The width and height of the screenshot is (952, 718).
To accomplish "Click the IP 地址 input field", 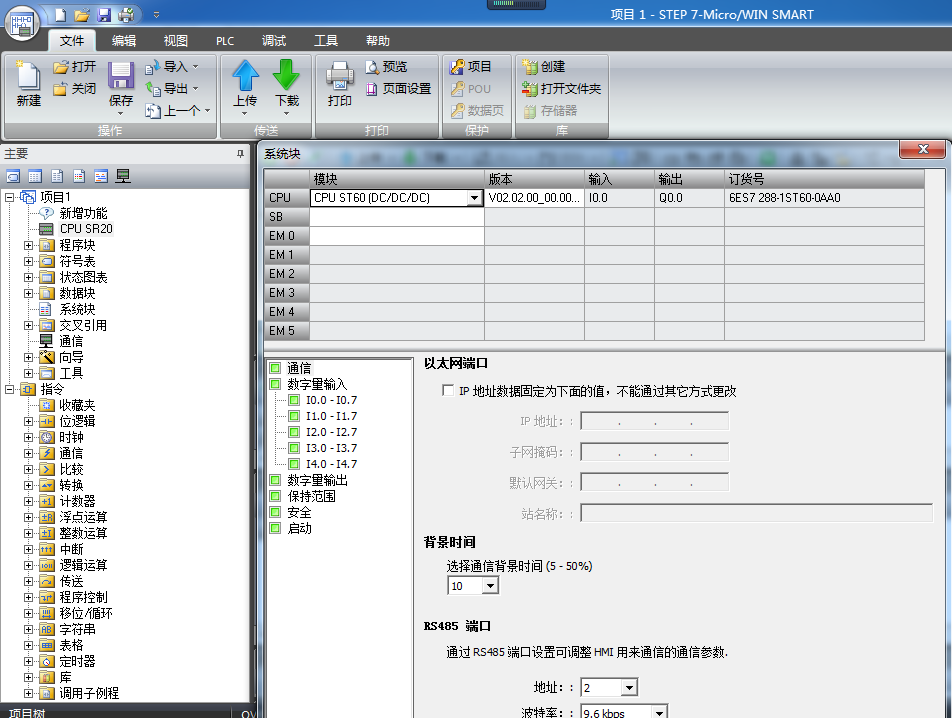I will pyautogui.click(x=654, y=422).
